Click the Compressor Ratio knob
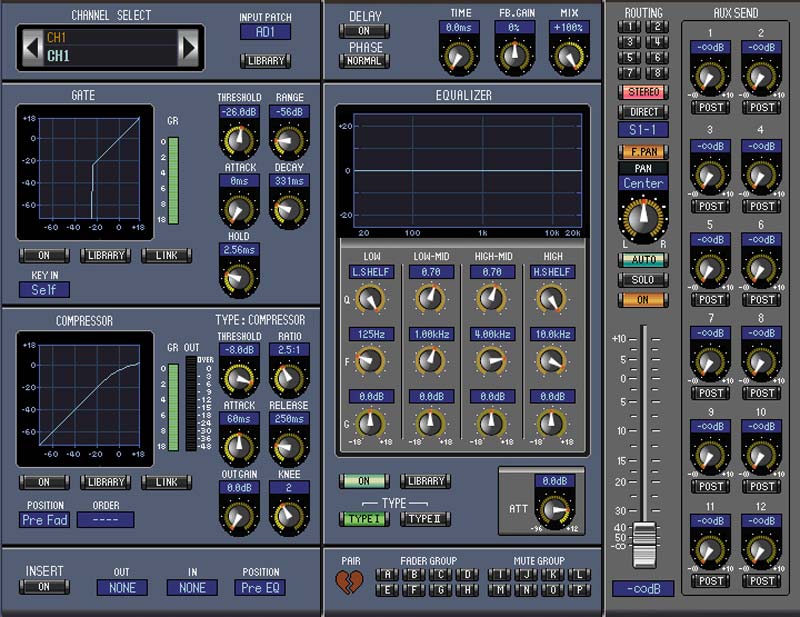 pos(288,378)
